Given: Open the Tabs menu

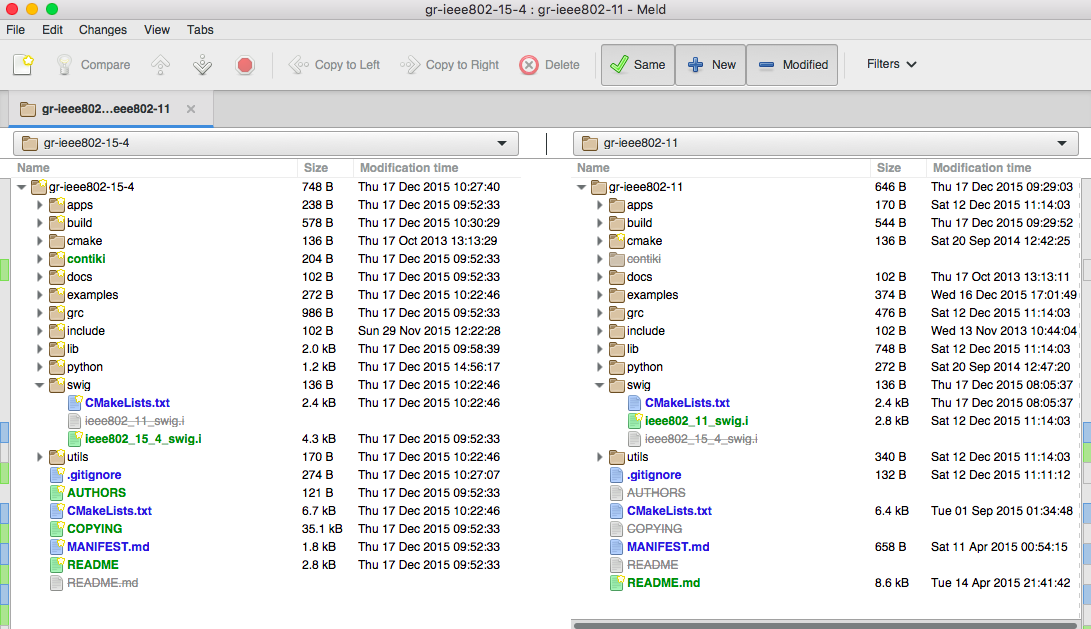Looking at the screenshot, I should [x=200, y=30].
